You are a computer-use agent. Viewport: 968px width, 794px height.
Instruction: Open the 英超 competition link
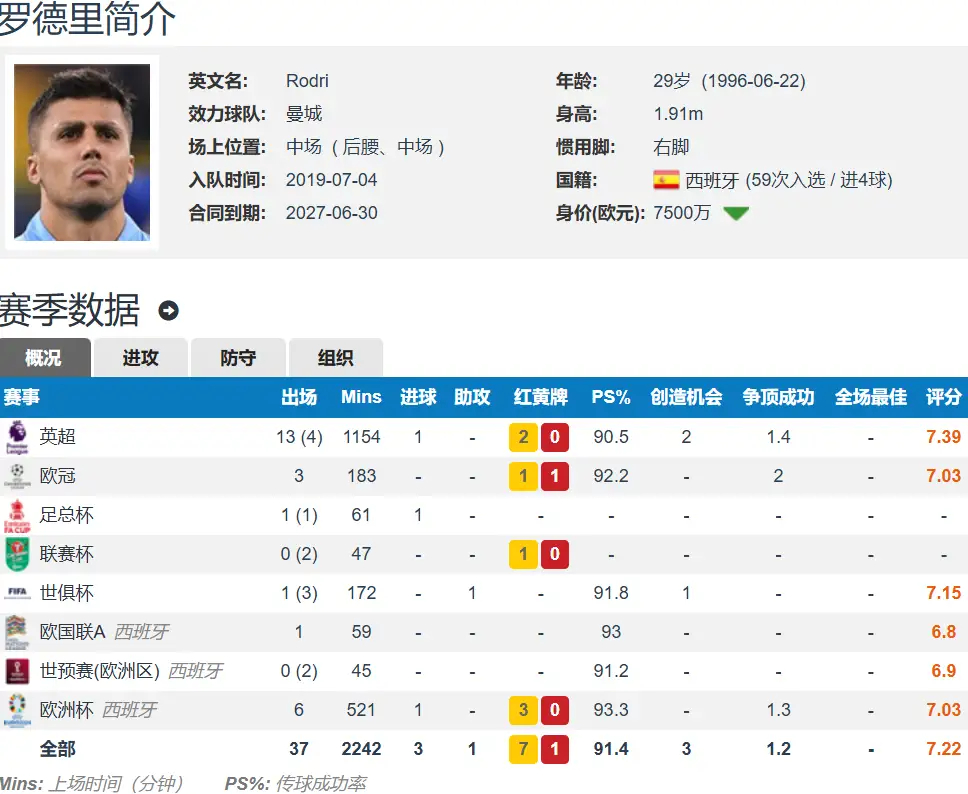[58, 436]
